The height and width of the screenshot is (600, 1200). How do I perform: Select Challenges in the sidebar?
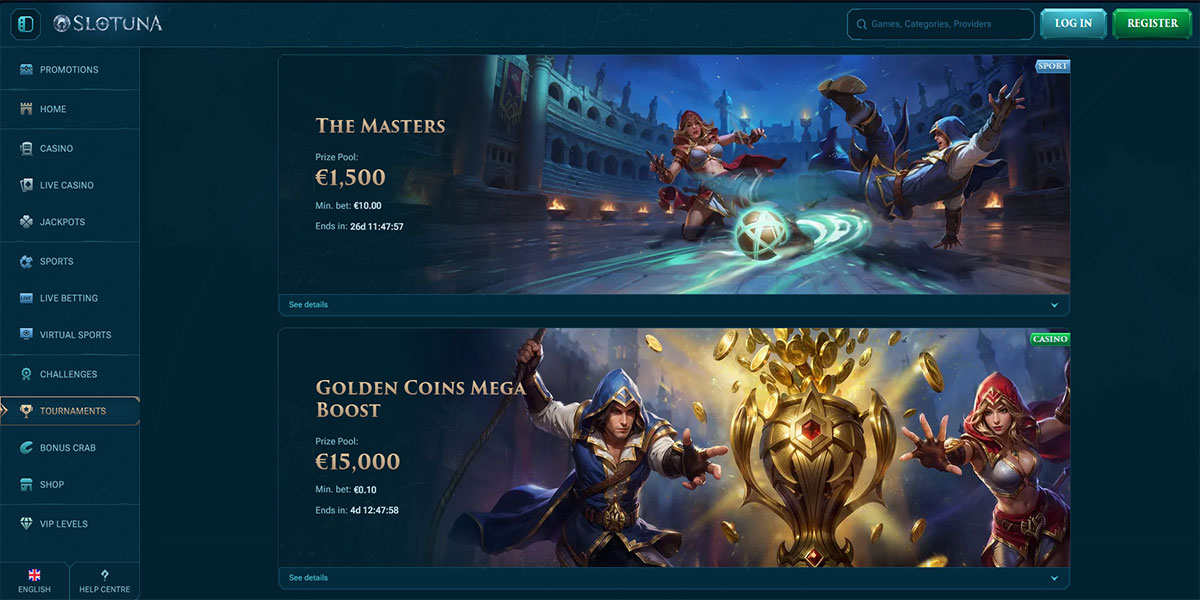pos(70,374)
